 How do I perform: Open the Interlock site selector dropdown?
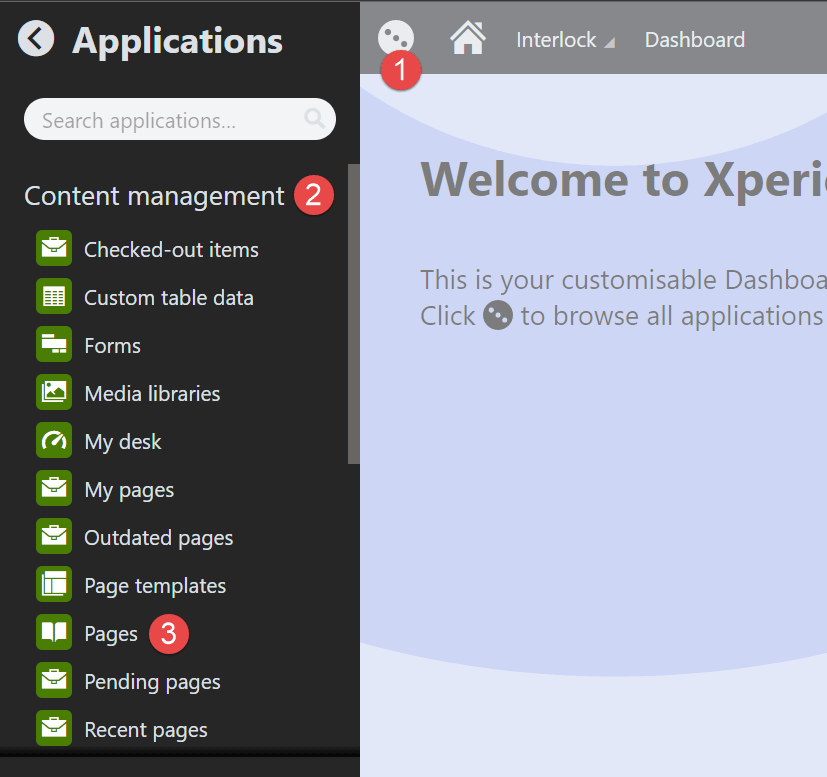(565, 40)
